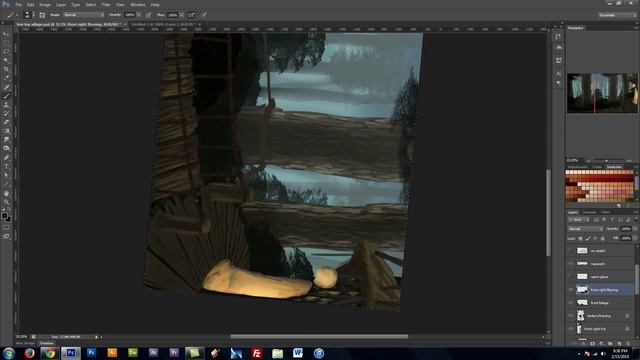The image size is (640, 360).
Task: Click the Flow value field in the options bar
Action: tap(173, 15)
